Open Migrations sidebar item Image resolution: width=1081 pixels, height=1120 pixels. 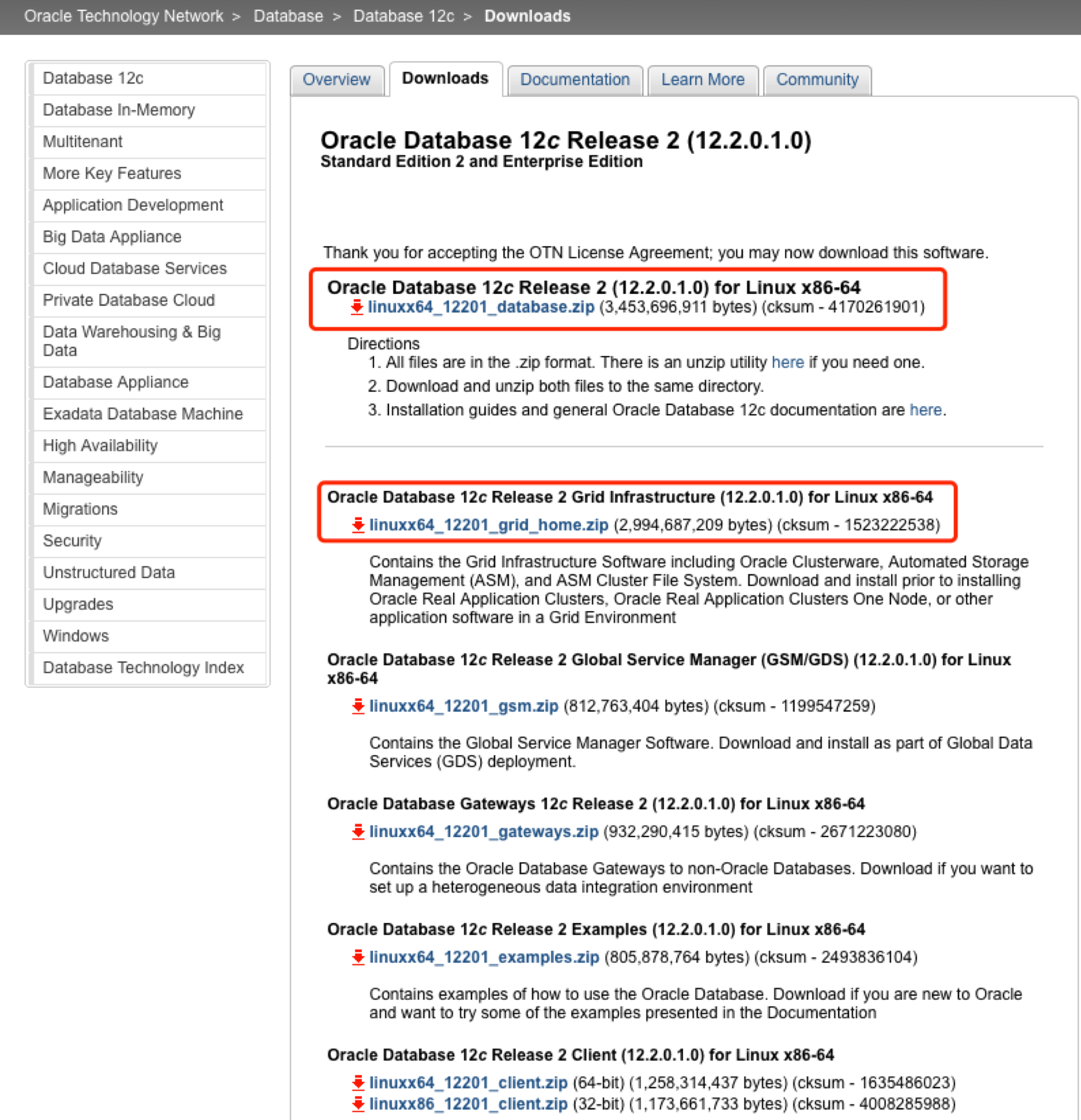coord(149,509)
